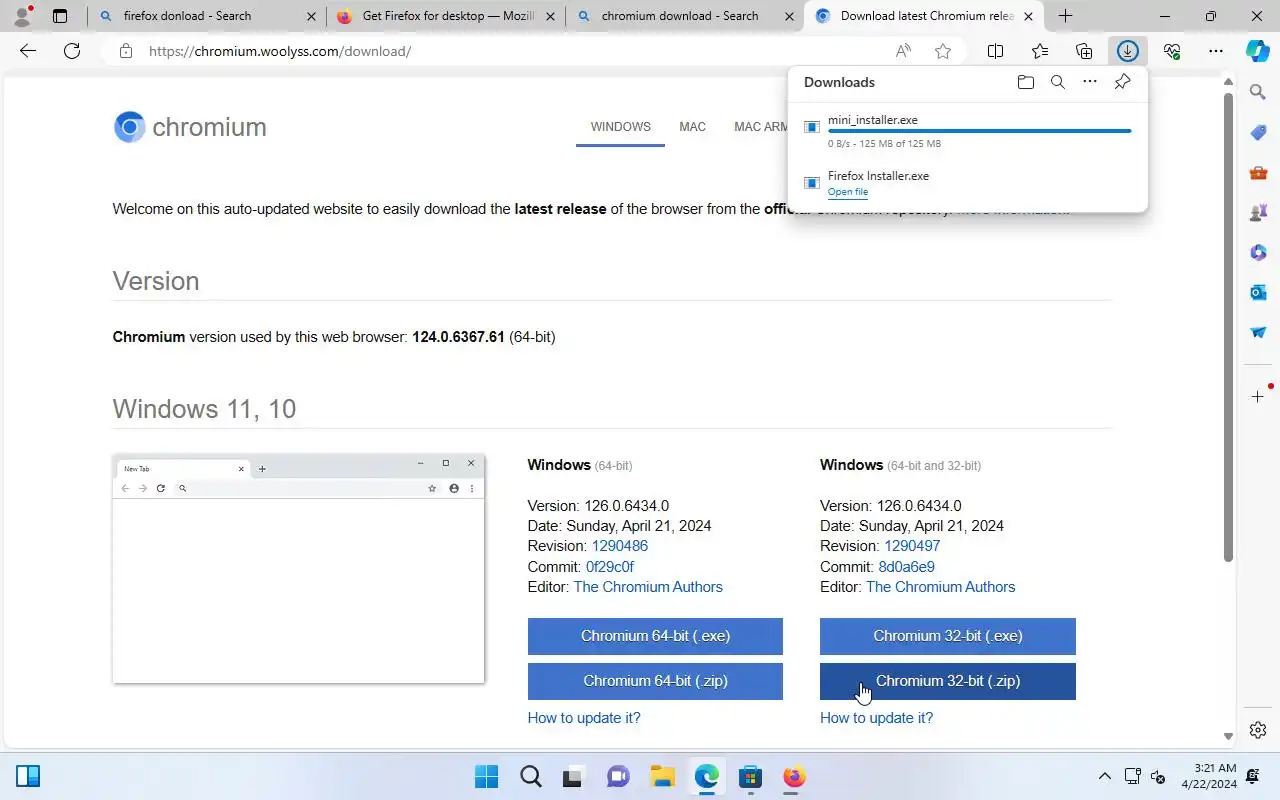The image size is (1280, 800).
Task: Open the Favorites list icon
Action: tap(1040, 51)
